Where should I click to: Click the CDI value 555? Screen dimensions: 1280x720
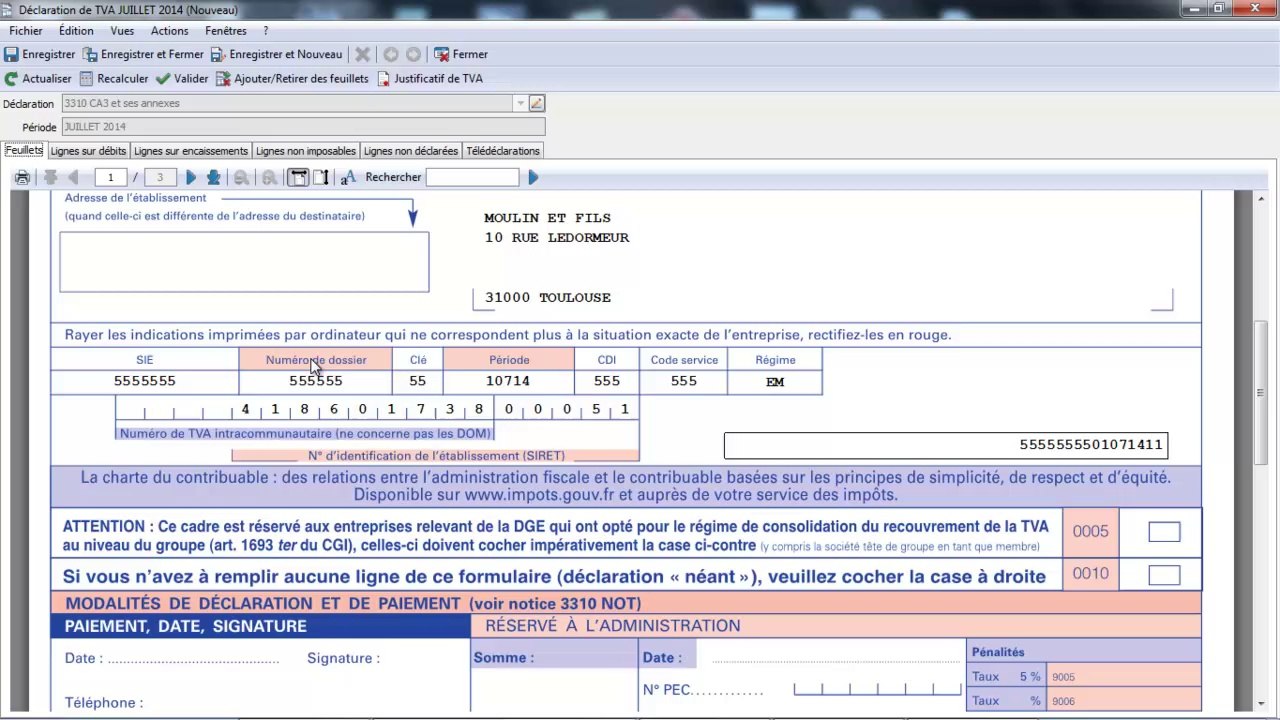pos(607,381)
